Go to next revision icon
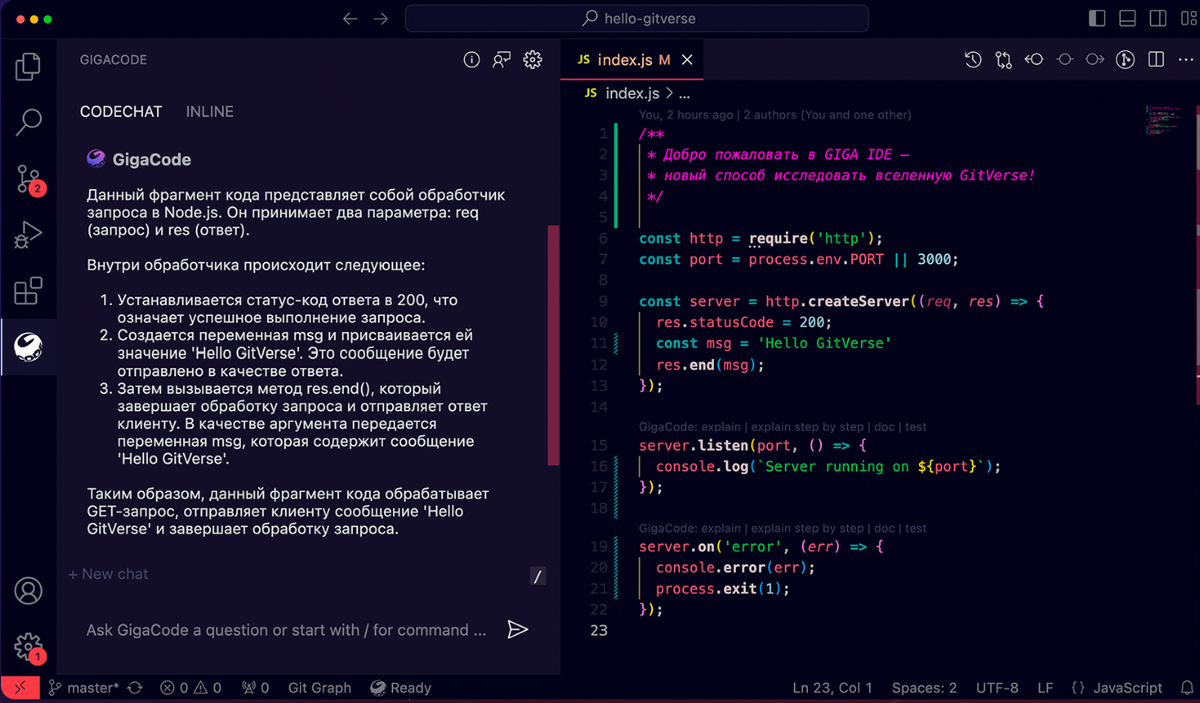The width and height of the screenshot is (1200, 703). 1095,60
